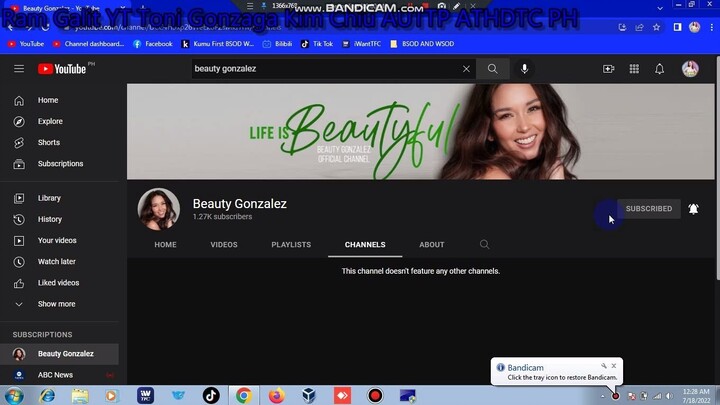Switch to the VIDEOS channel tab
720x405 pixels.
[x=224, y=245]
